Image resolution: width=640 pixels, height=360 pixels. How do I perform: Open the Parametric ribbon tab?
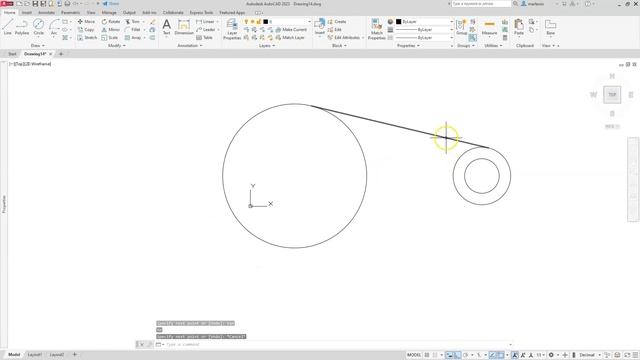click(x=70, y=13)
